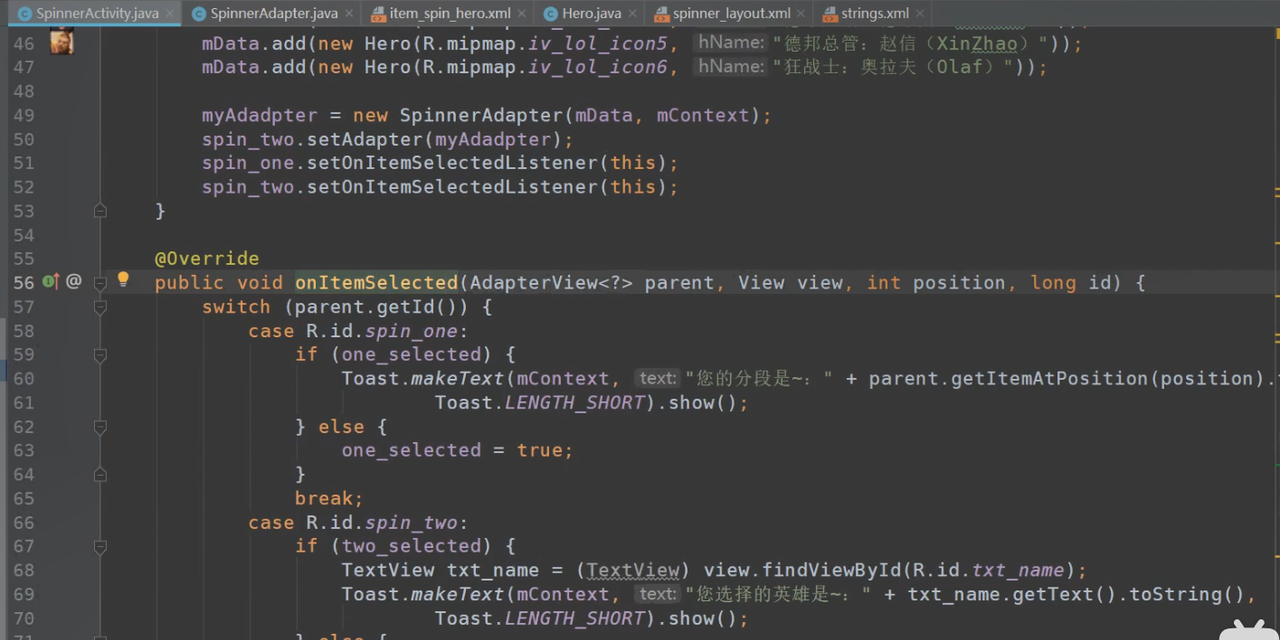Viewport: 1280px width, 640px height.
Task: Click the break statement on line 65
Action: coord(329,499)
